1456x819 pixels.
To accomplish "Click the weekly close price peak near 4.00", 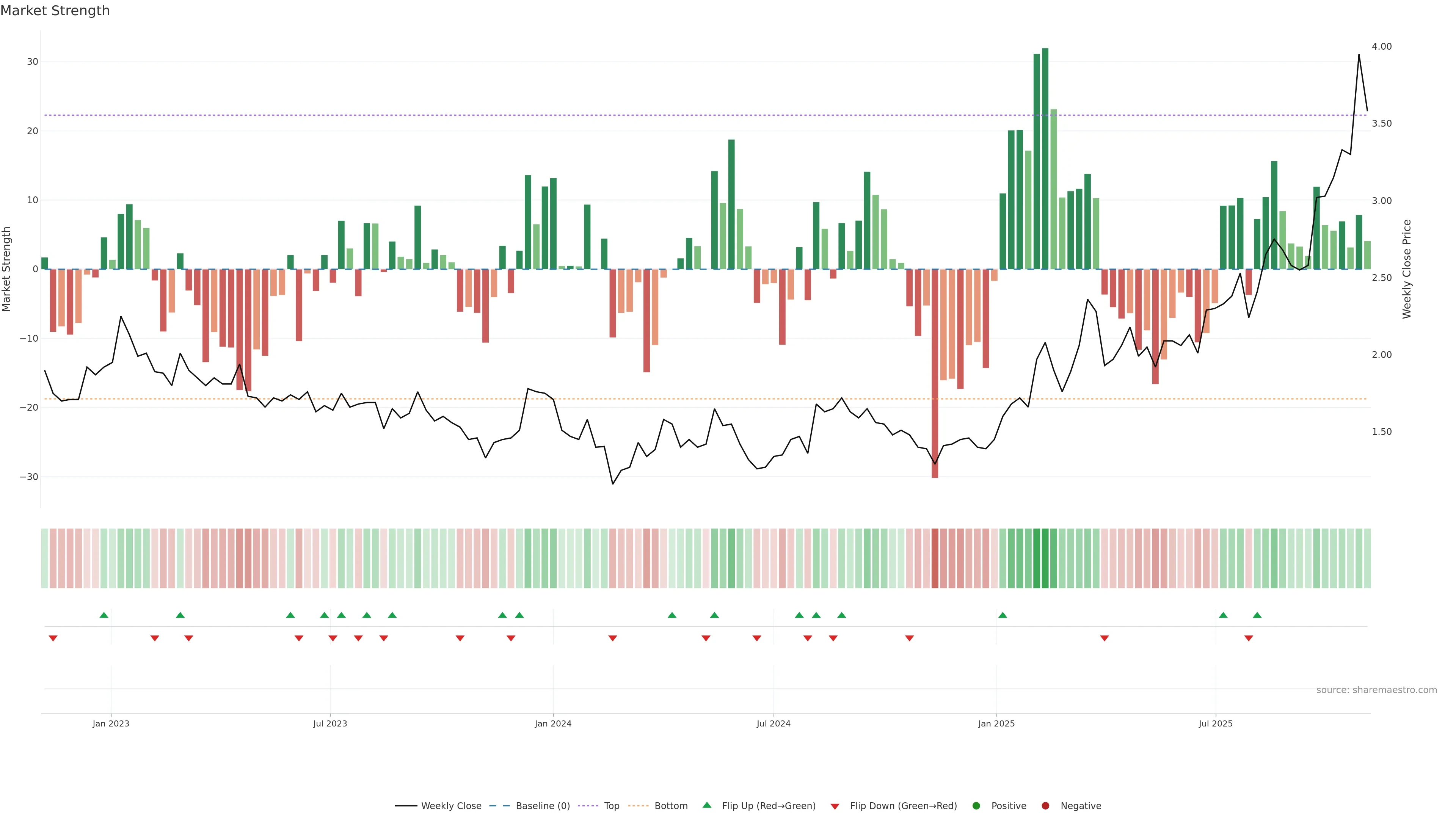I will click(1359, 55).
